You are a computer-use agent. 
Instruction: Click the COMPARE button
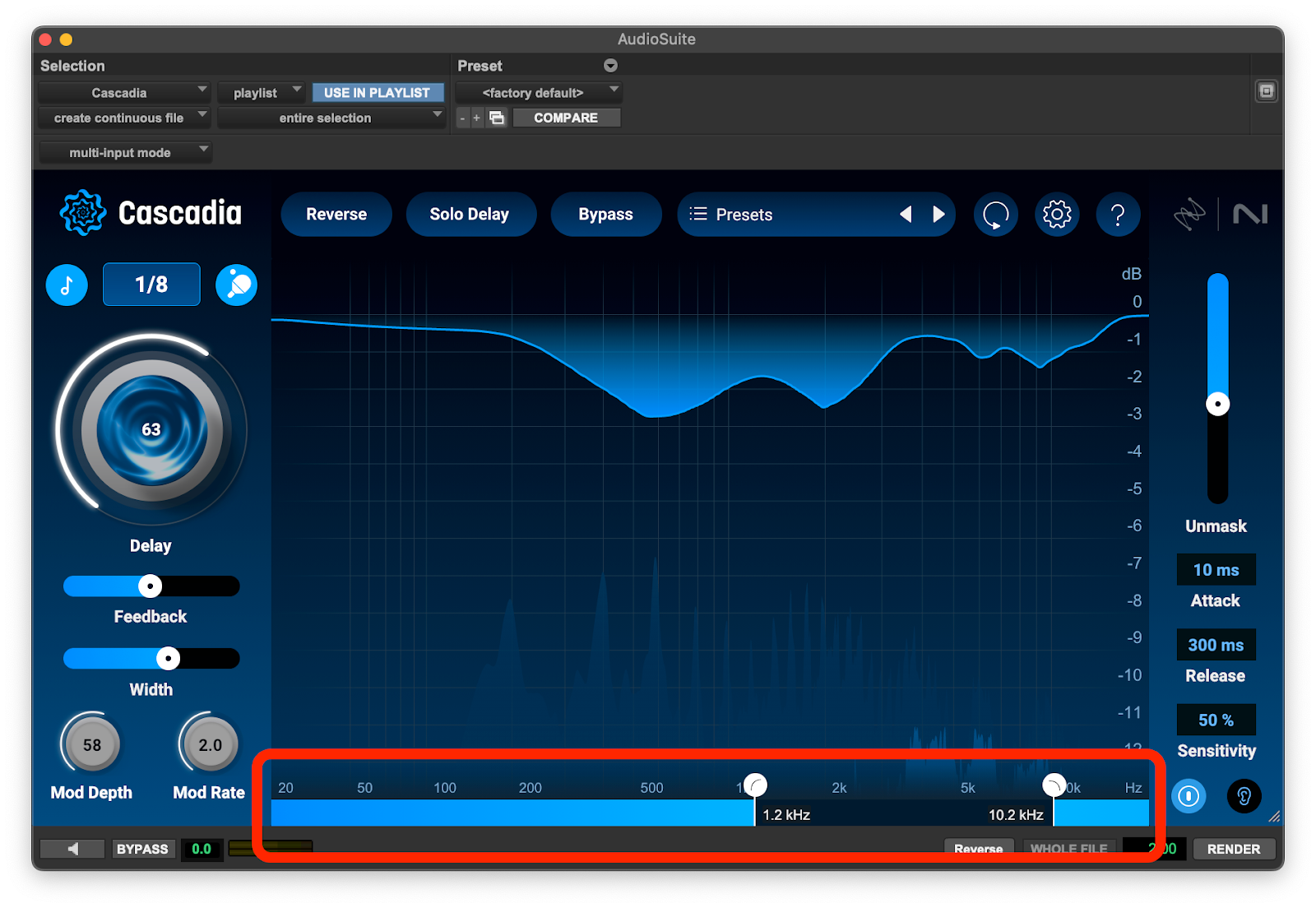coord(567,118)
